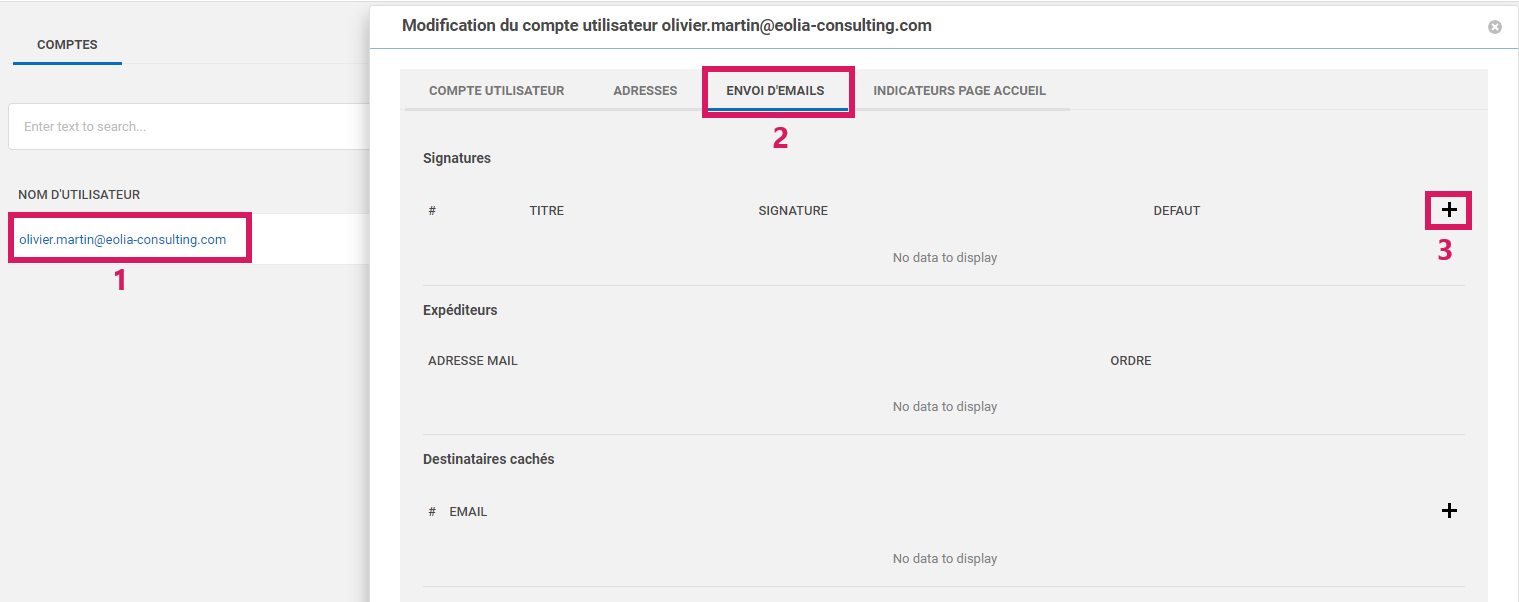This screenshot has width=1519, height=602.
Task: Add a new signature with plus icon
Action: [x=1448, y=210]
